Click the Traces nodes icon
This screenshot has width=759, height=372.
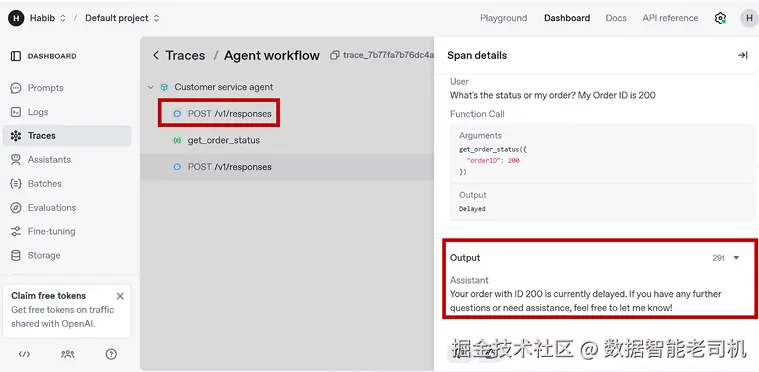[15, 136]
